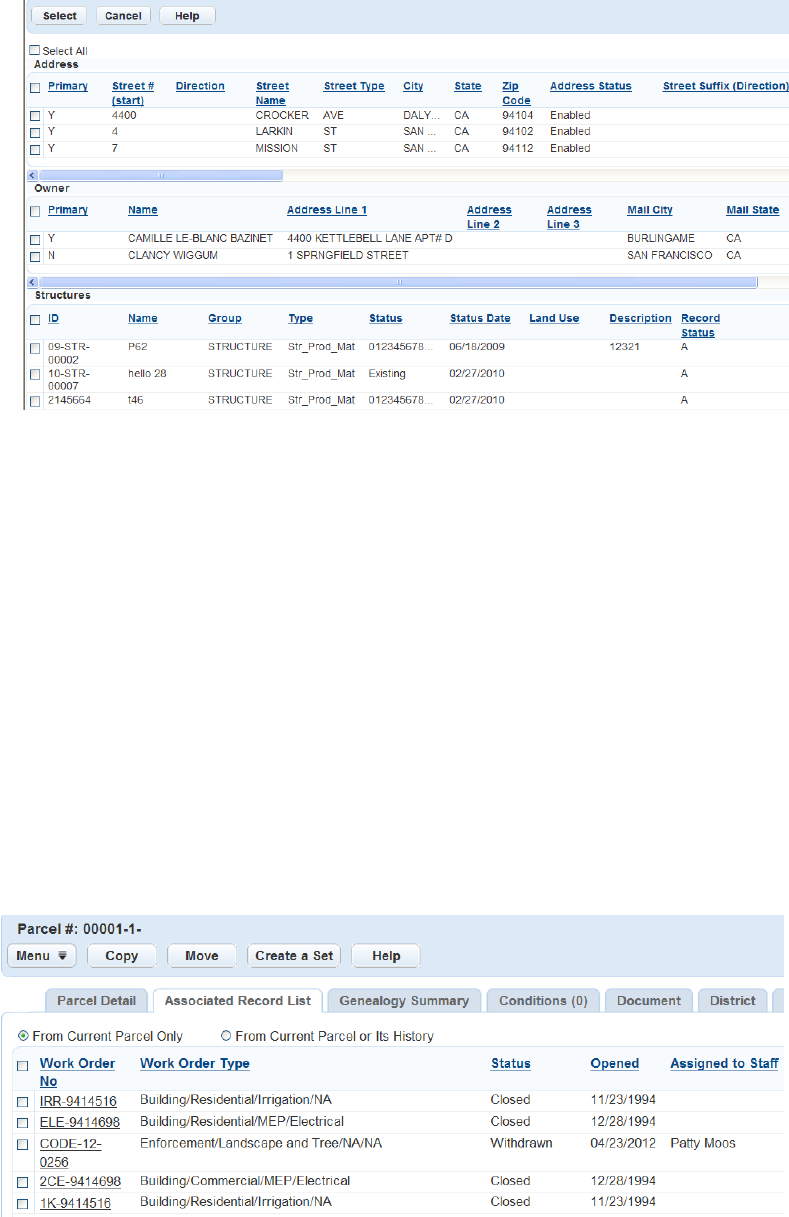Click the top Help button
789x1217 pixels.
186,16
